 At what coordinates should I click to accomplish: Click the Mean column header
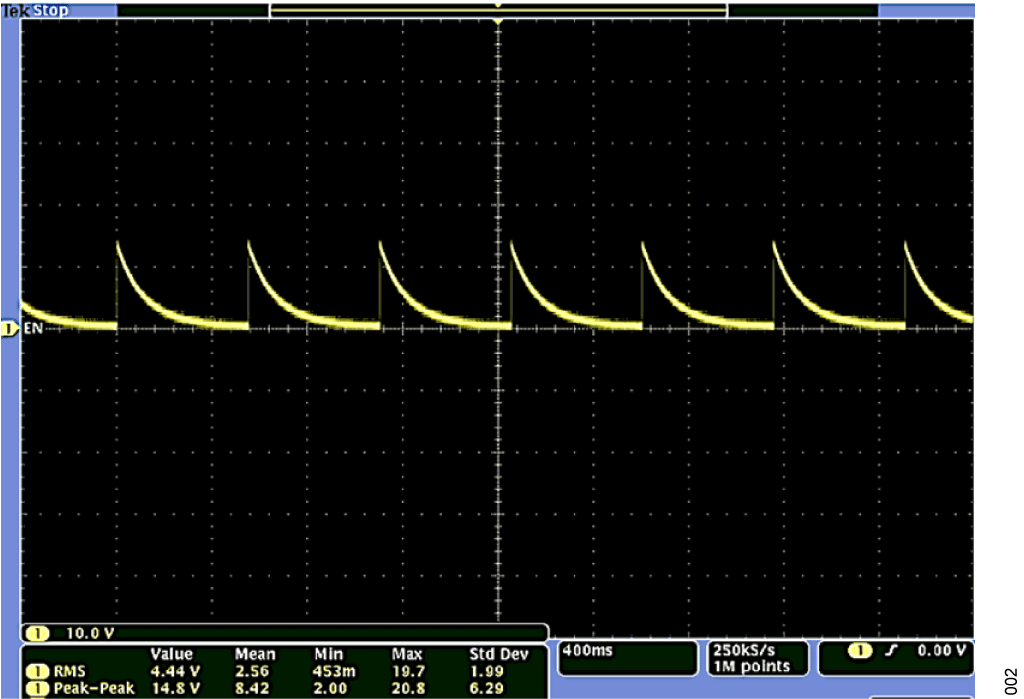(x=255, y=654)
